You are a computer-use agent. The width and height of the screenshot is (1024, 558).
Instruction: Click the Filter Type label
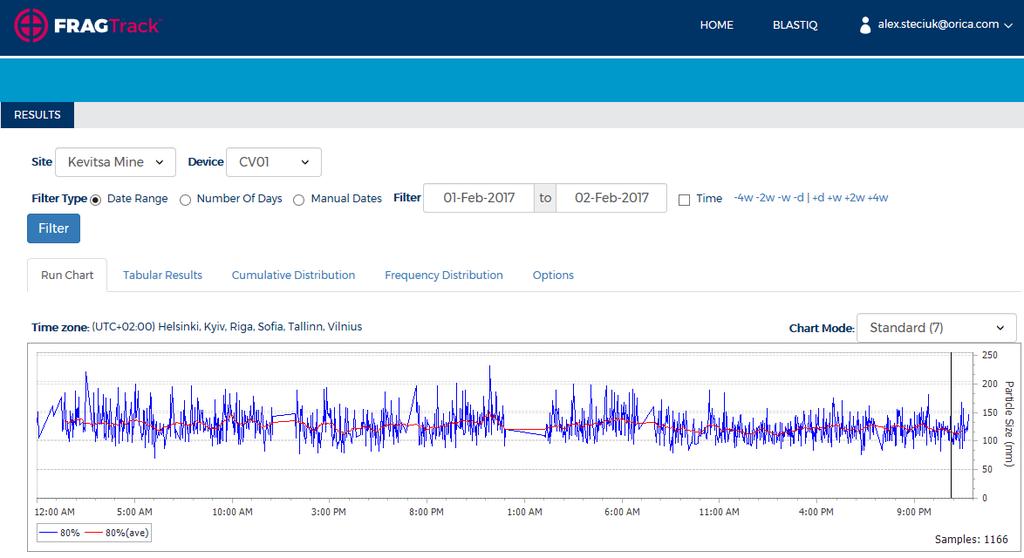[59, 198]
